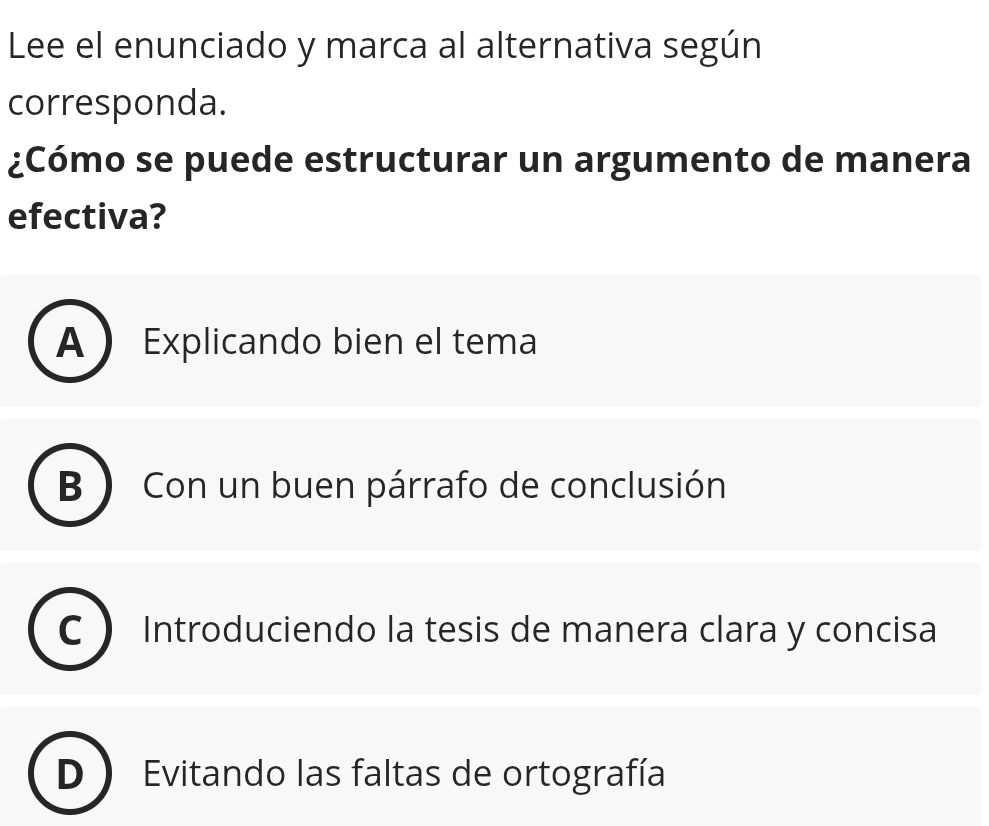Choose the "Evitando las faltas de ortografía" text
This screenshot has width=989, height=826.
(404, 774)
